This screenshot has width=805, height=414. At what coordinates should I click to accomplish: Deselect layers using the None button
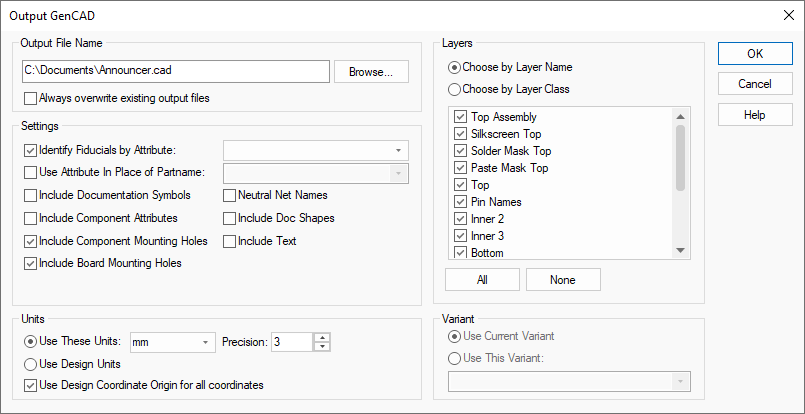point(563,280)
